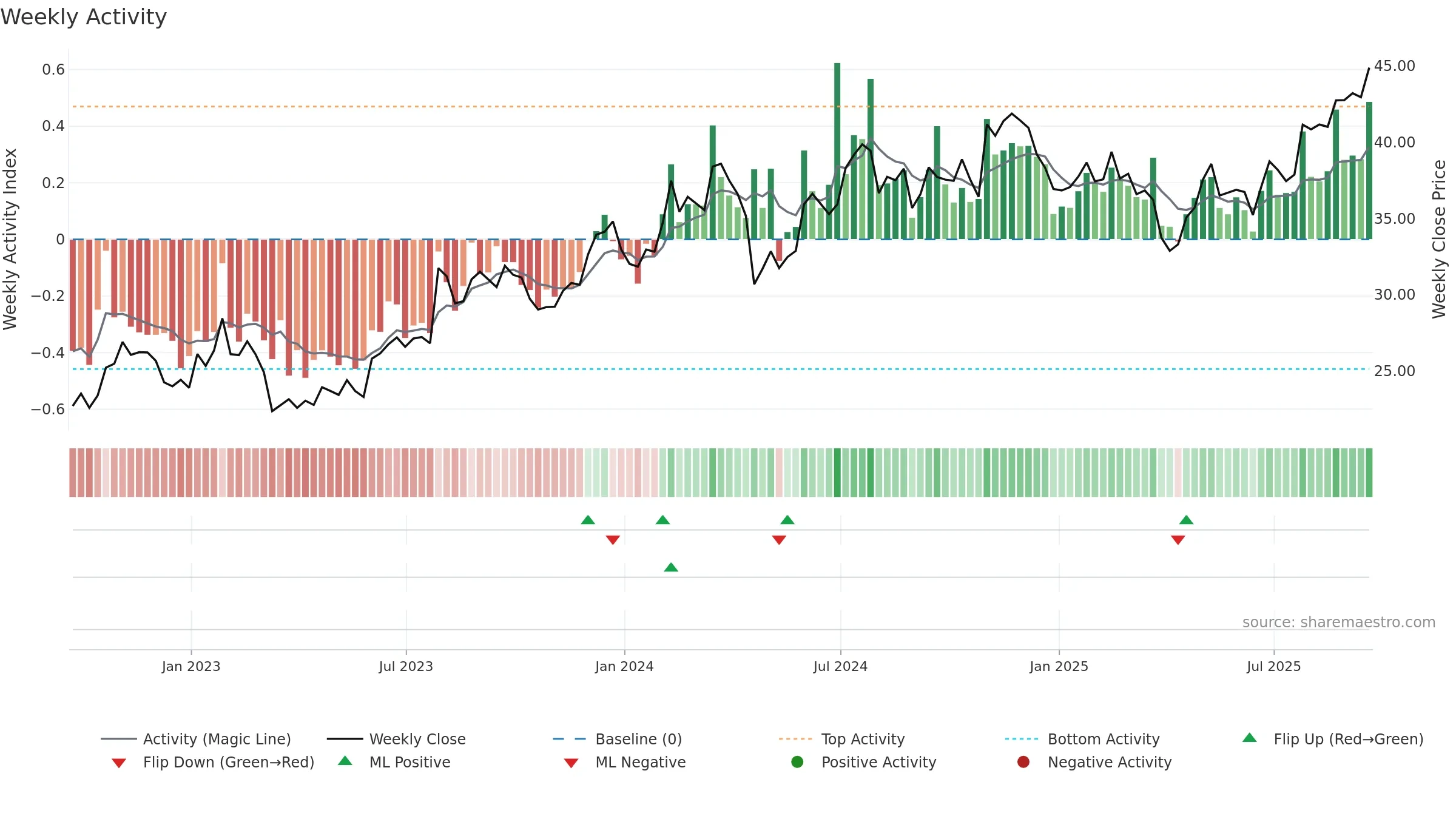Click the Jul 2025 axis label

[x=1274, y=667]
